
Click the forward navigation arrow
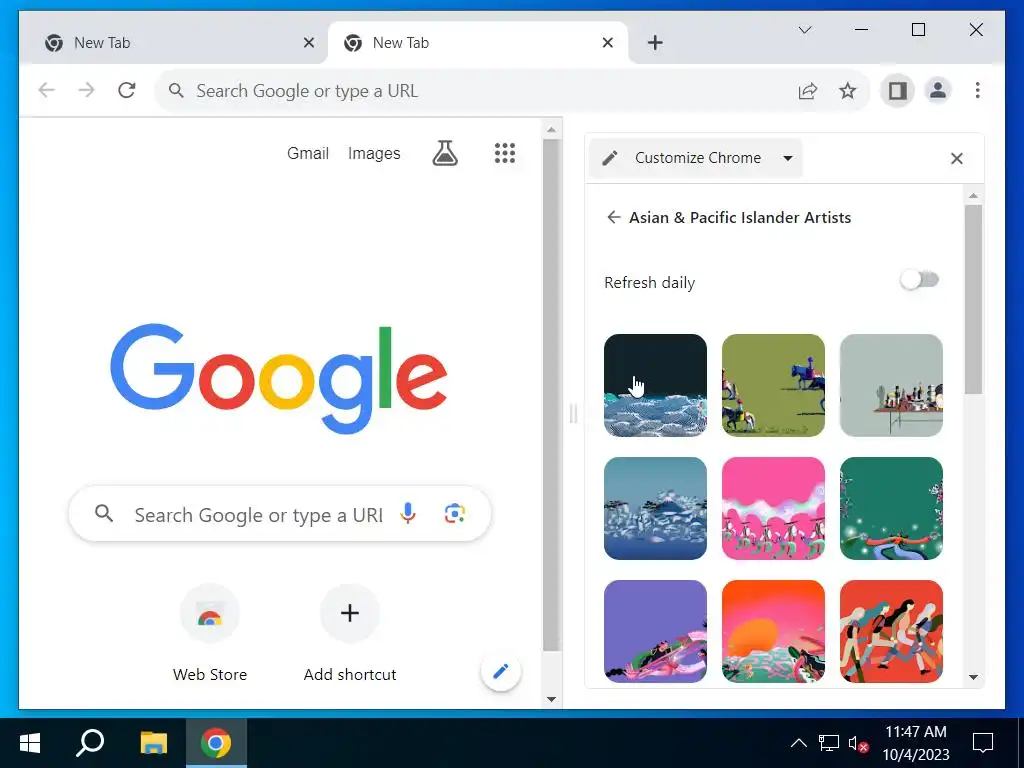(86, 90)
